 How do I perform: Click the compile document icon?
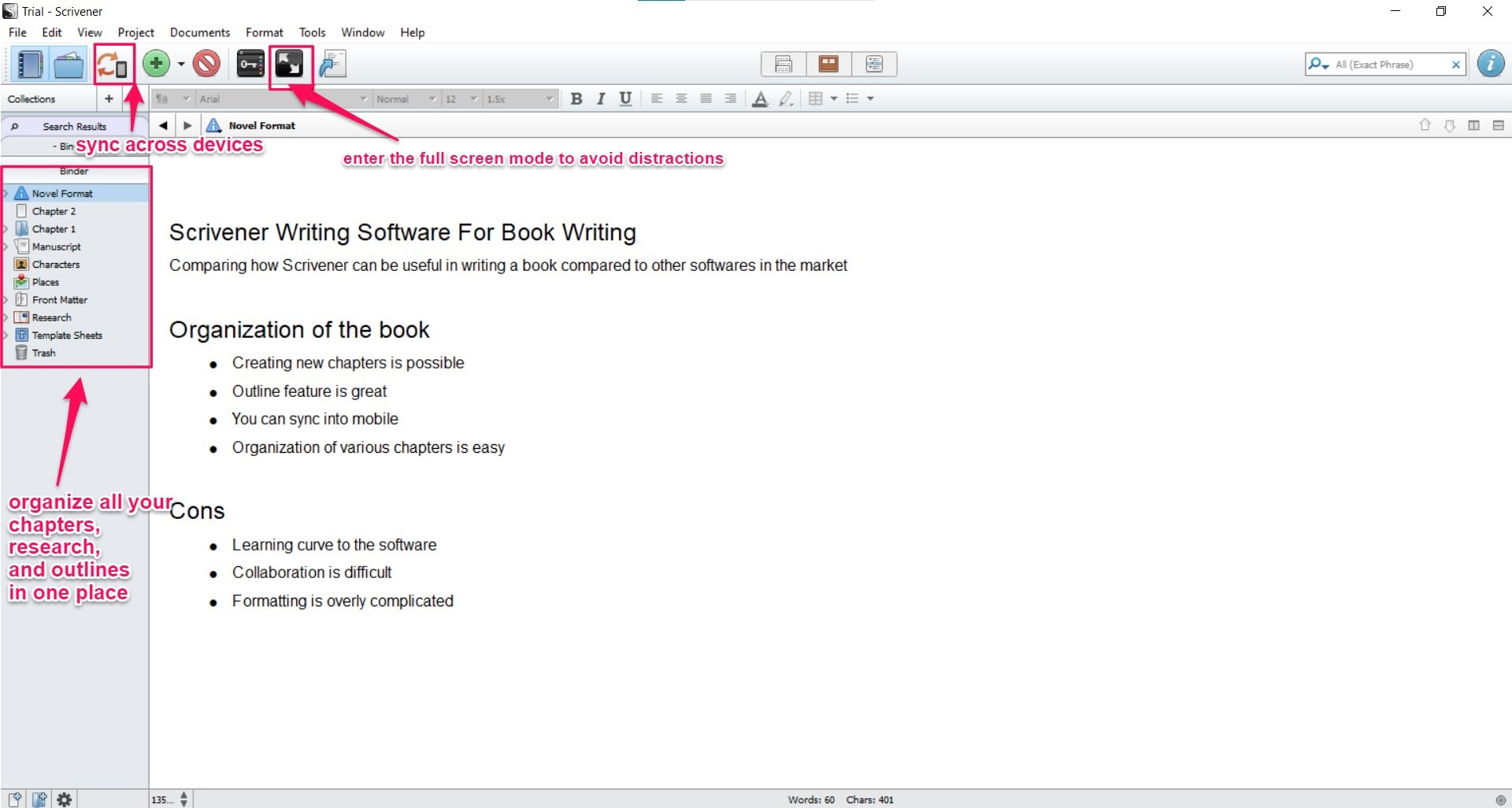(x=332, y=64)
